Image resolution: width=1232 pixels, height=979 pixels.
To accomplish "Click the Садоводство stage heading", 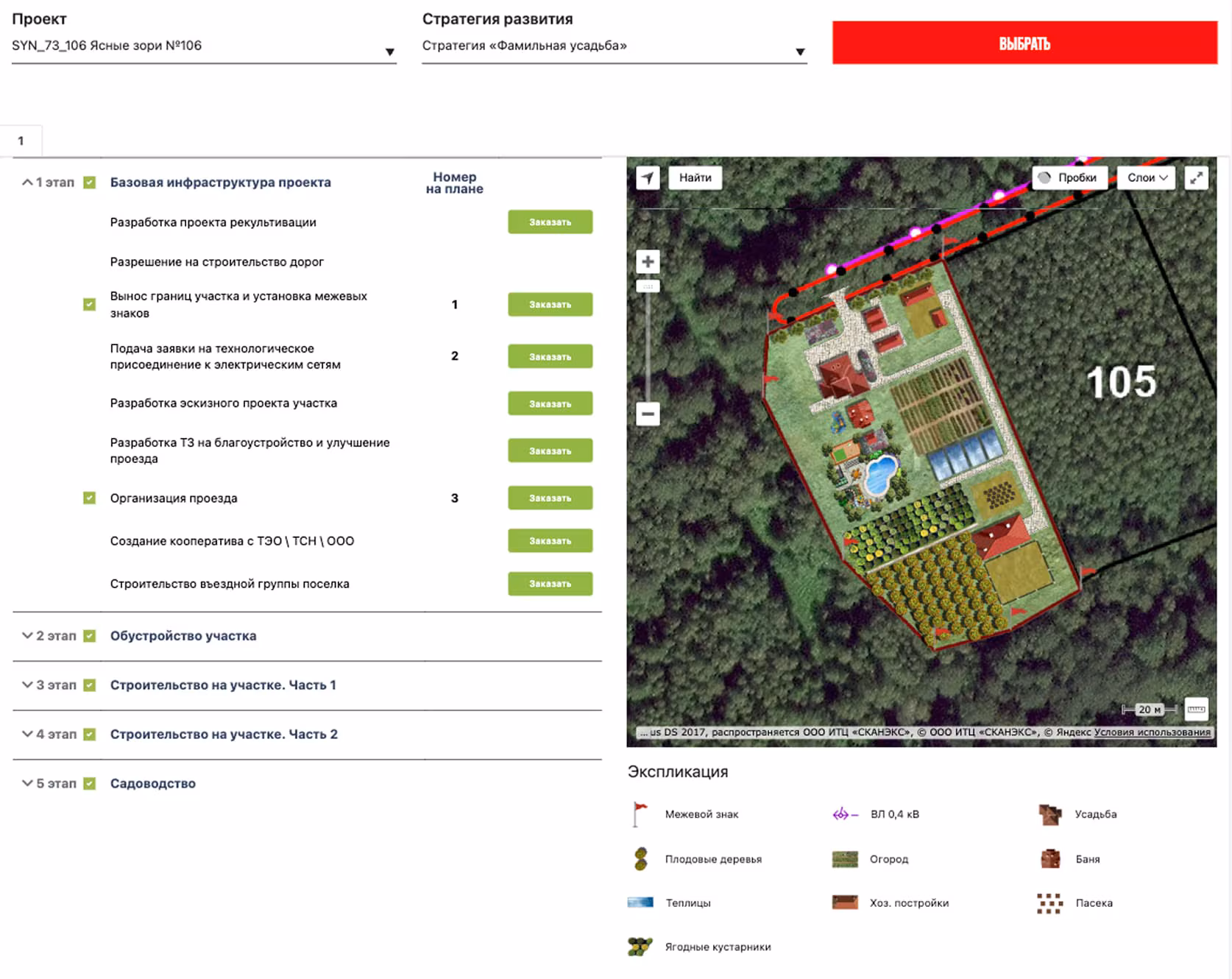I will click(x=153, y=784).
